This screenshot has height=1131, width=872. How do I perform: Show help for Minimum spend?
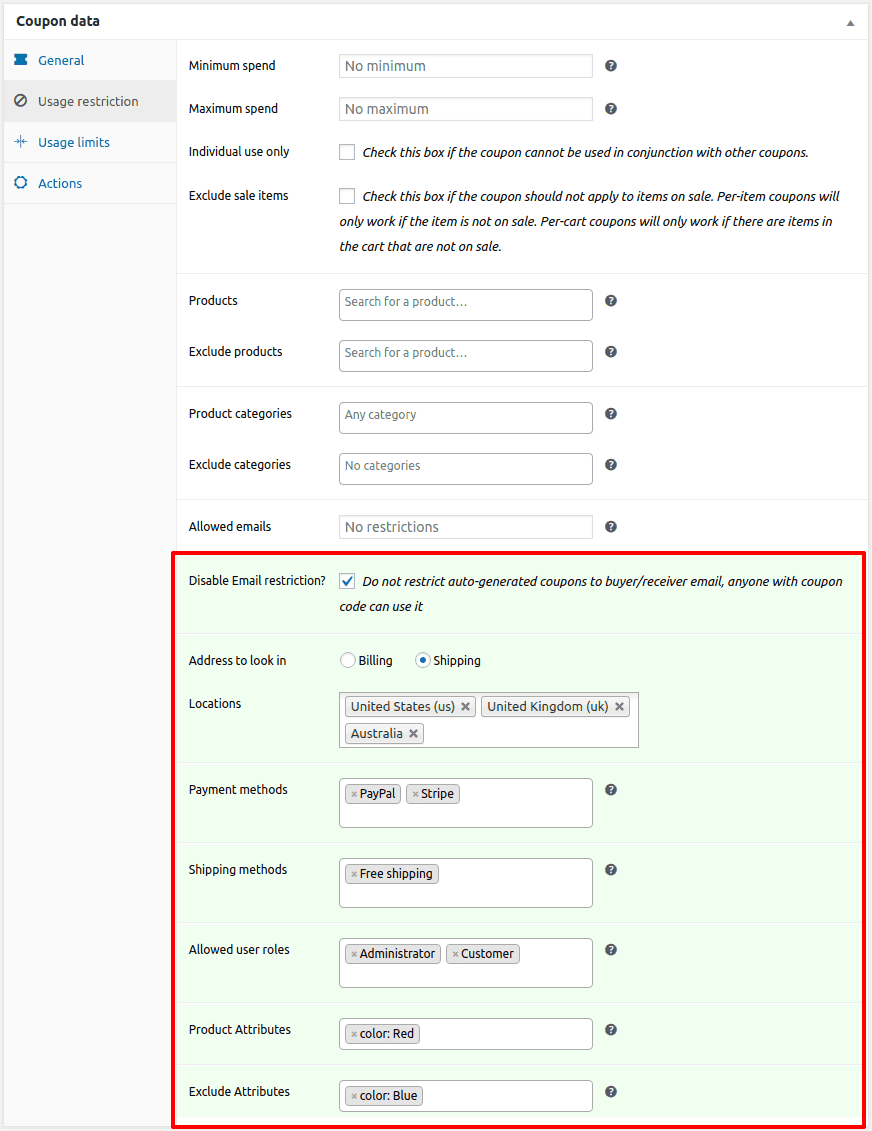tap(611, 66)
